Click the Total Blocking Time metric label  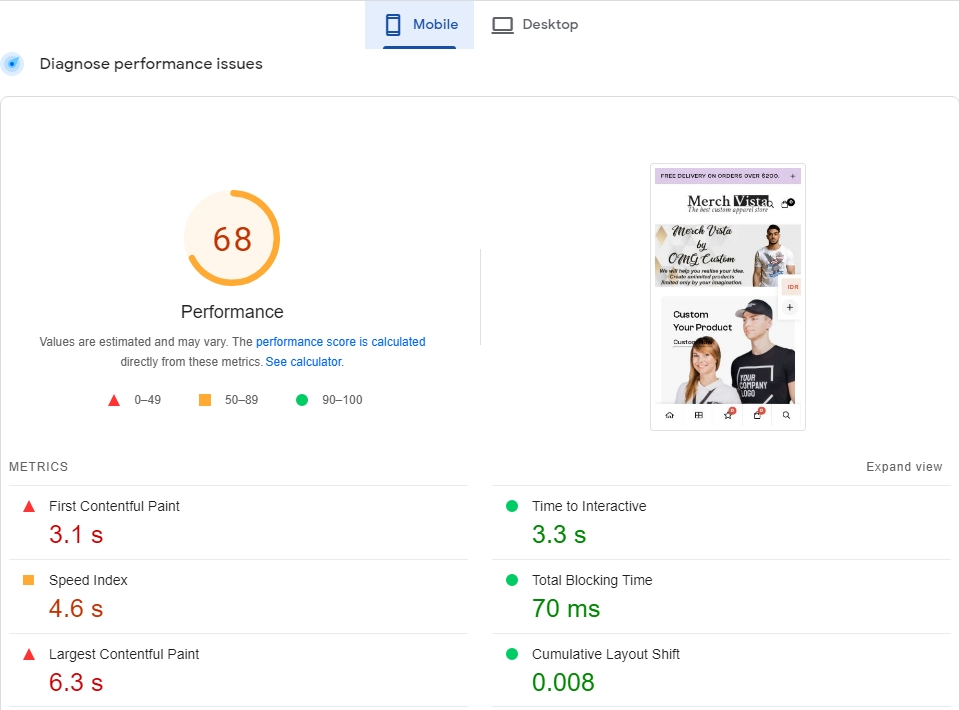tap(592, 580)
